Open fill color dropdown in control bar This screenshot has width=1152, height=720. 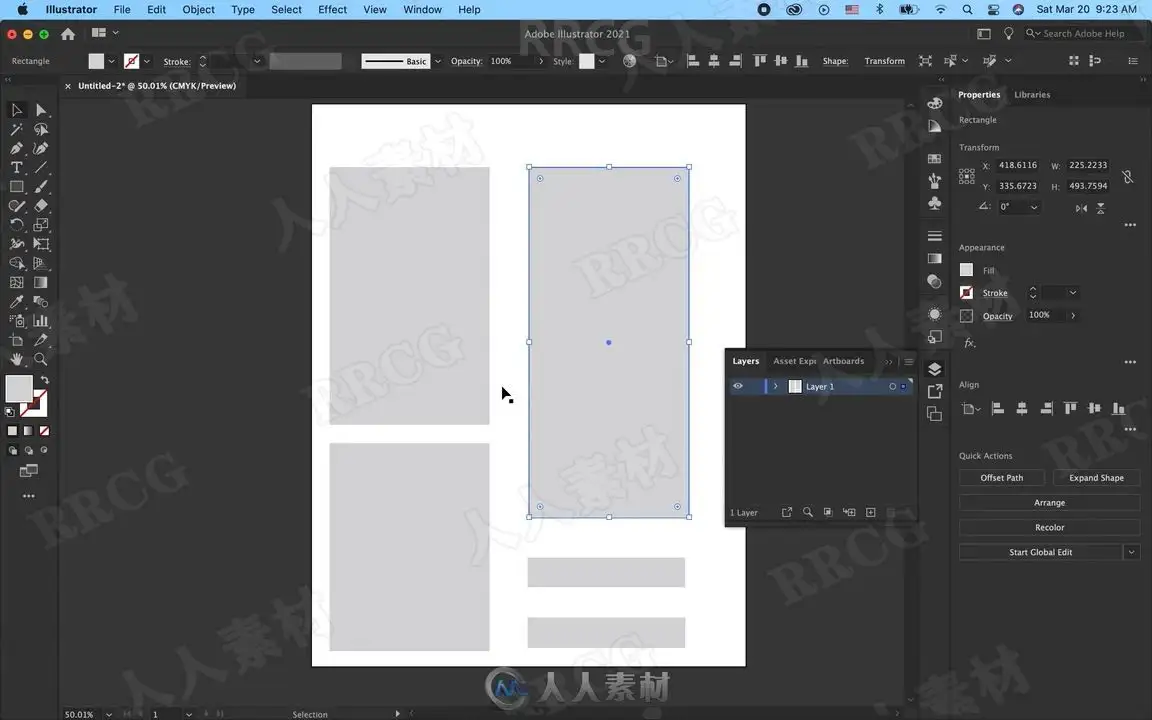(x=112, y=62)
